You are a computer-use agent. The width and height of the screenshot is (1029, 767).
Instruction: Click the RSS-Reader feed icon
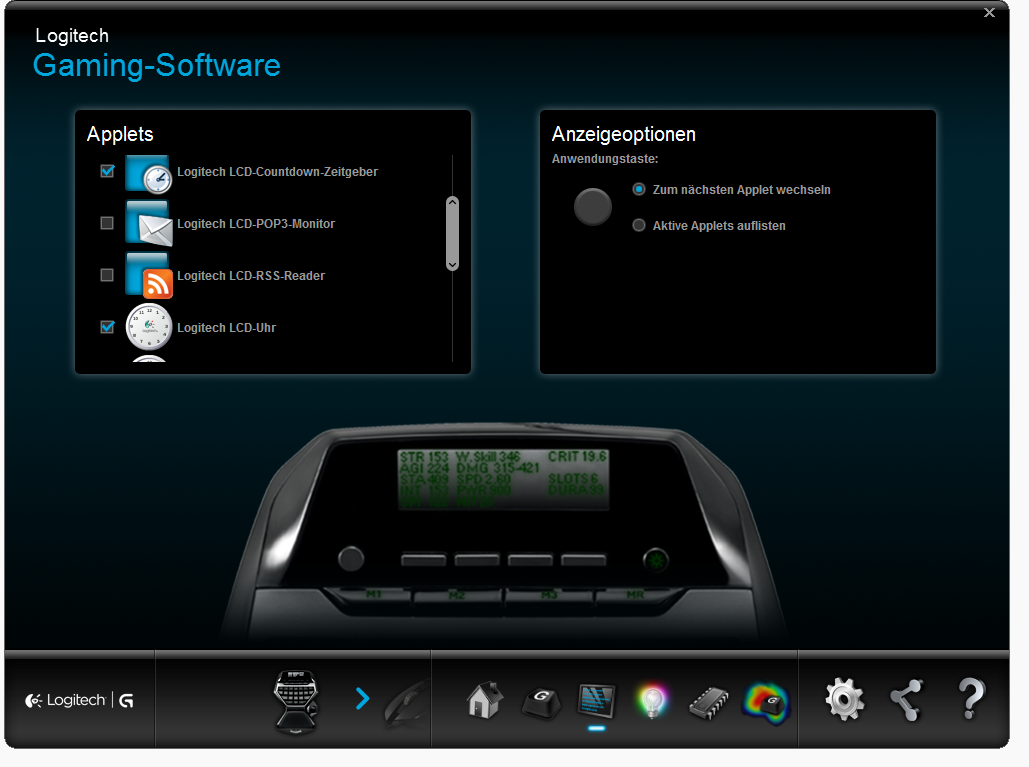pos(149,276)
